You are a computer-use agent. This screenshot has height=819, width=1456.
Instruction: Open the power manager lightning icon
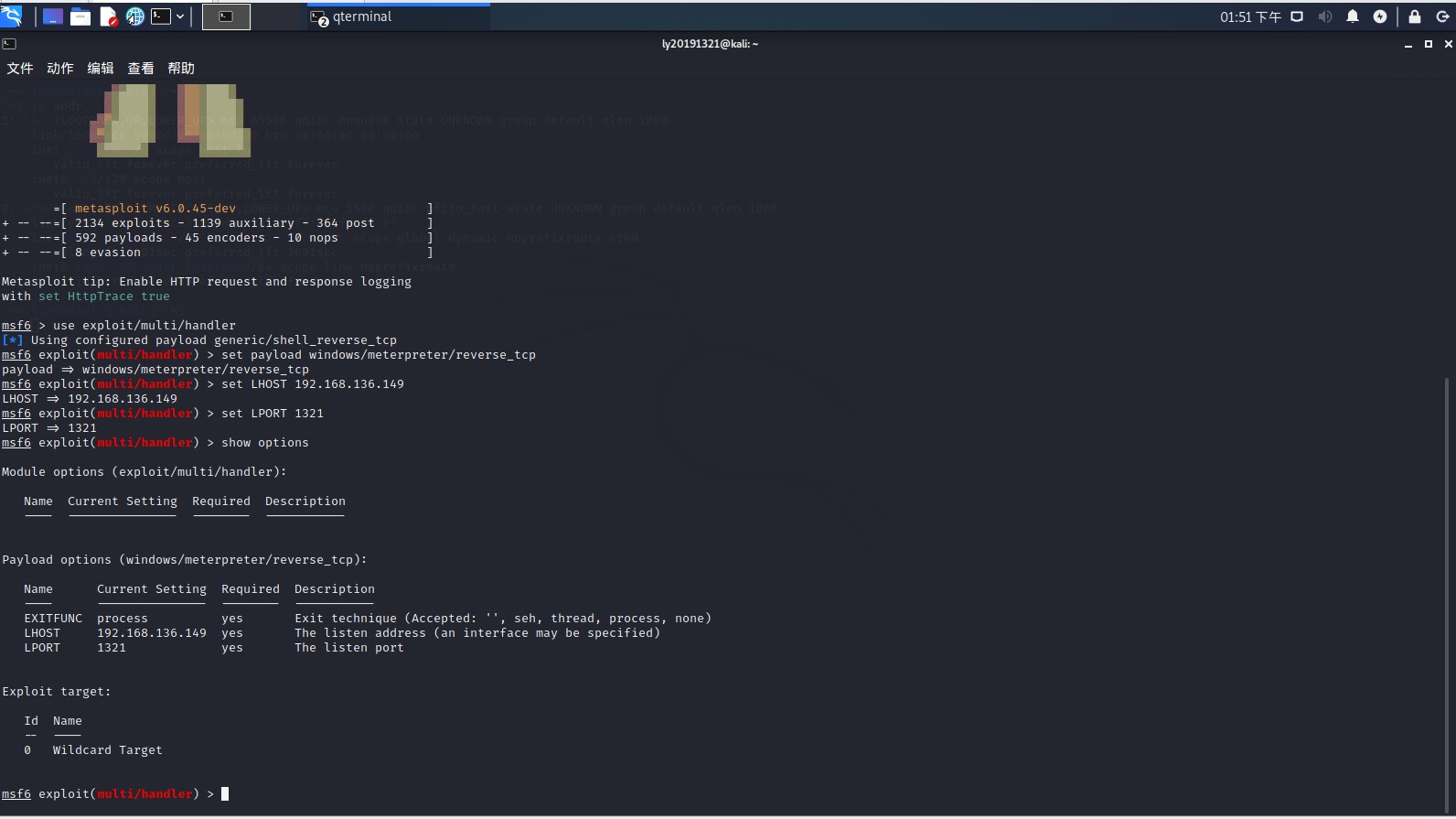click(1380, 16)
